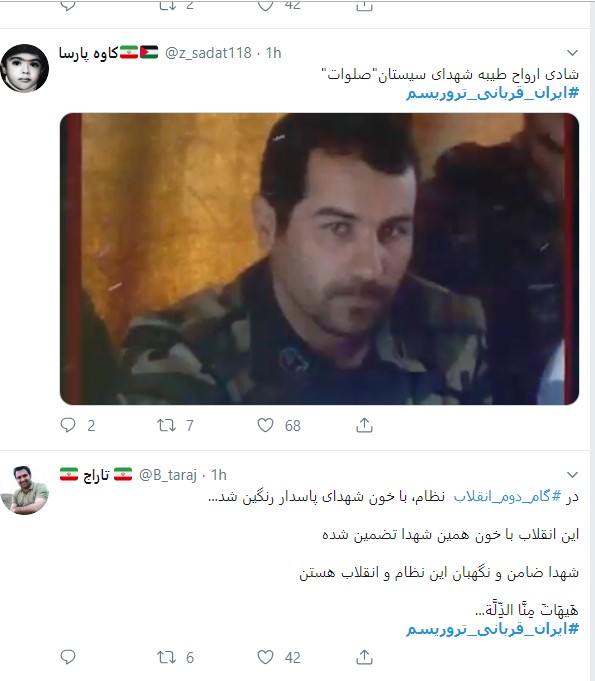The width and height of the screenshot is (595, 681).
Task: Open the B_taraj tweet options chevron
Action: (572, 475)
